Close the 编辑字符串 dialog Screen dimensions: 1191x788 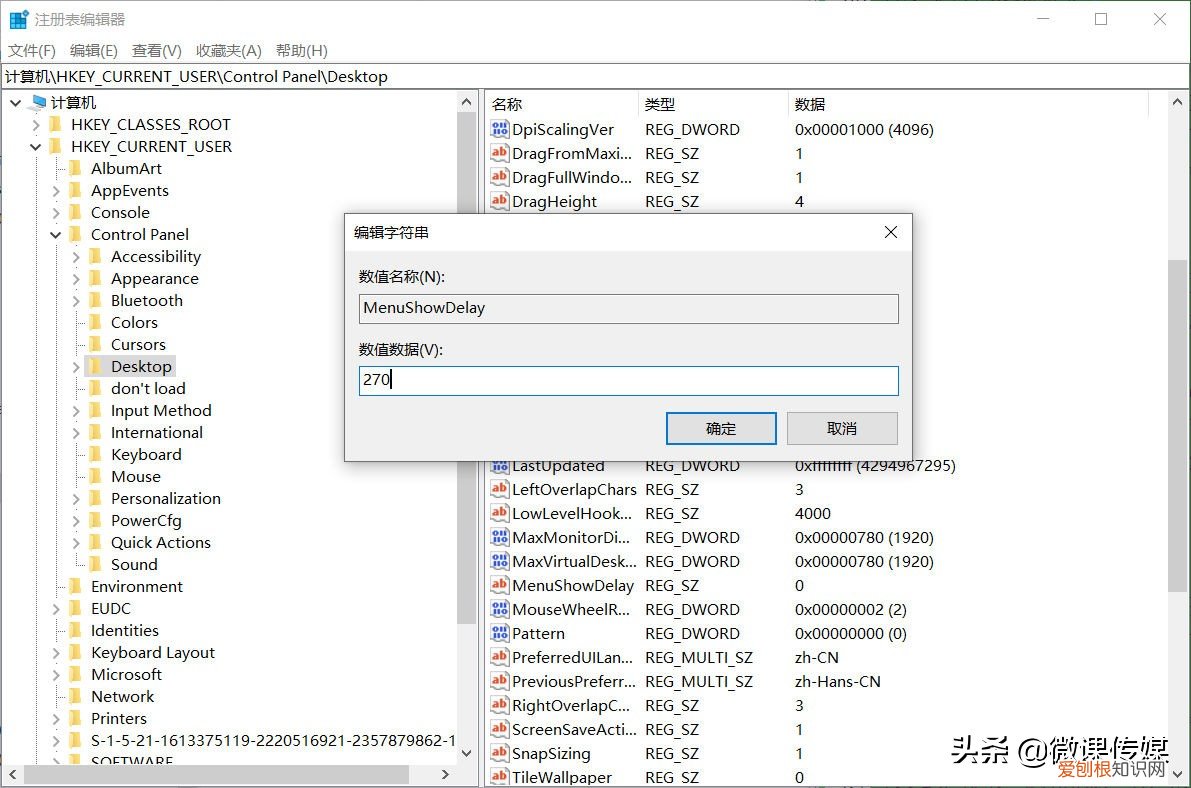890,232
